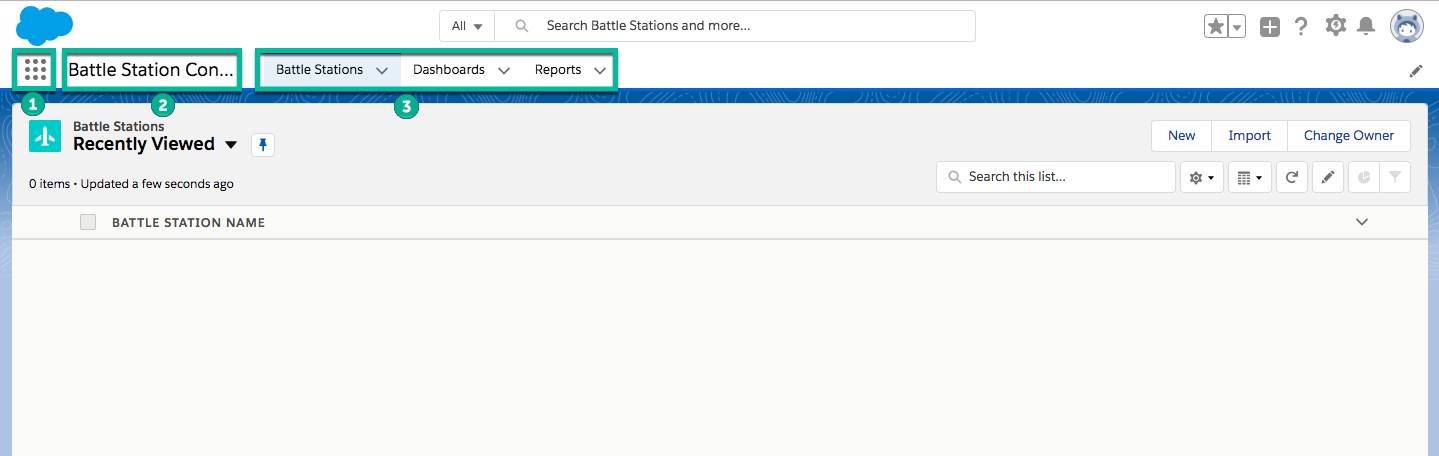This screenshot has height=456, width=1439.
Task: Click the Show filters funnel icon
Action: [x=1395, y=177]
